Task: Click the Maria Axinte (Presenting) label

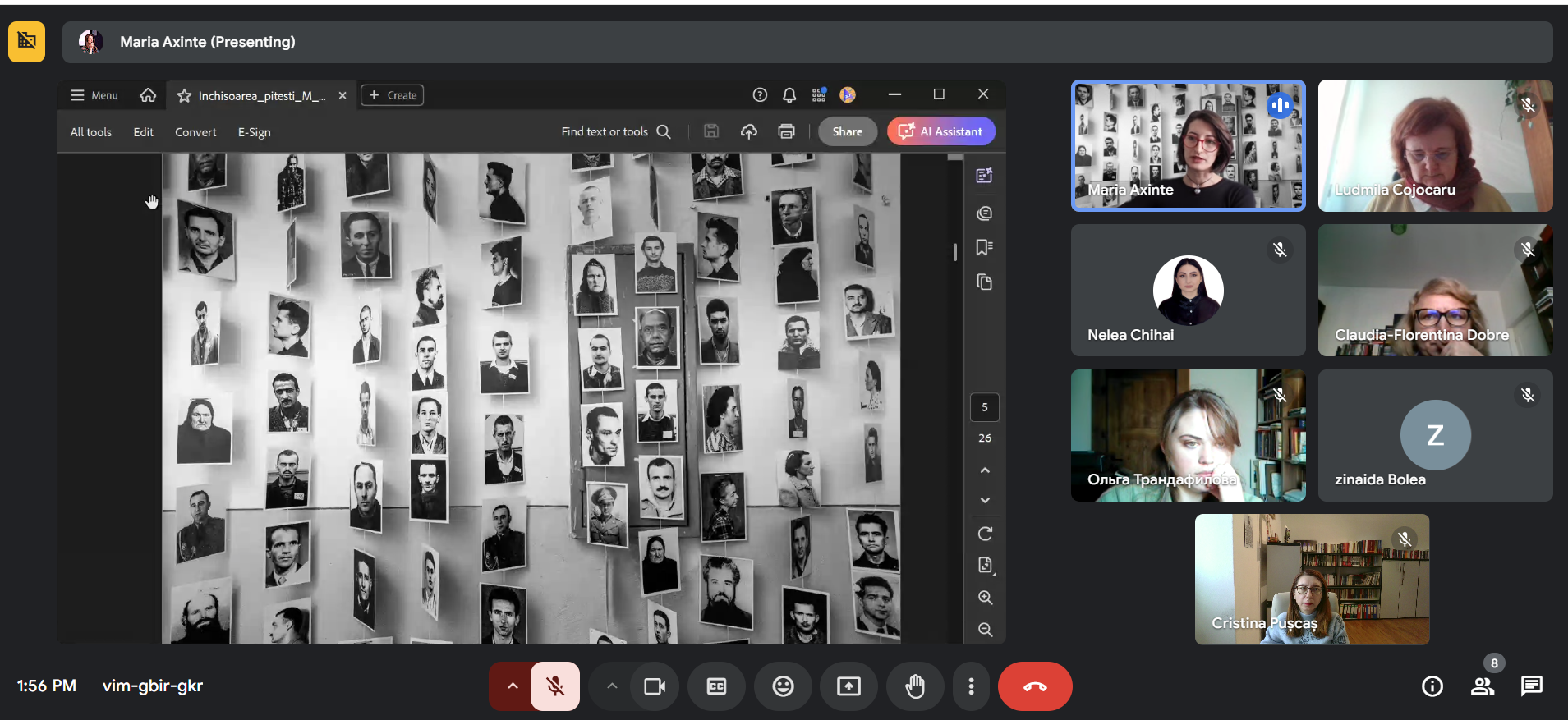Action: click(x=208, y=42)
